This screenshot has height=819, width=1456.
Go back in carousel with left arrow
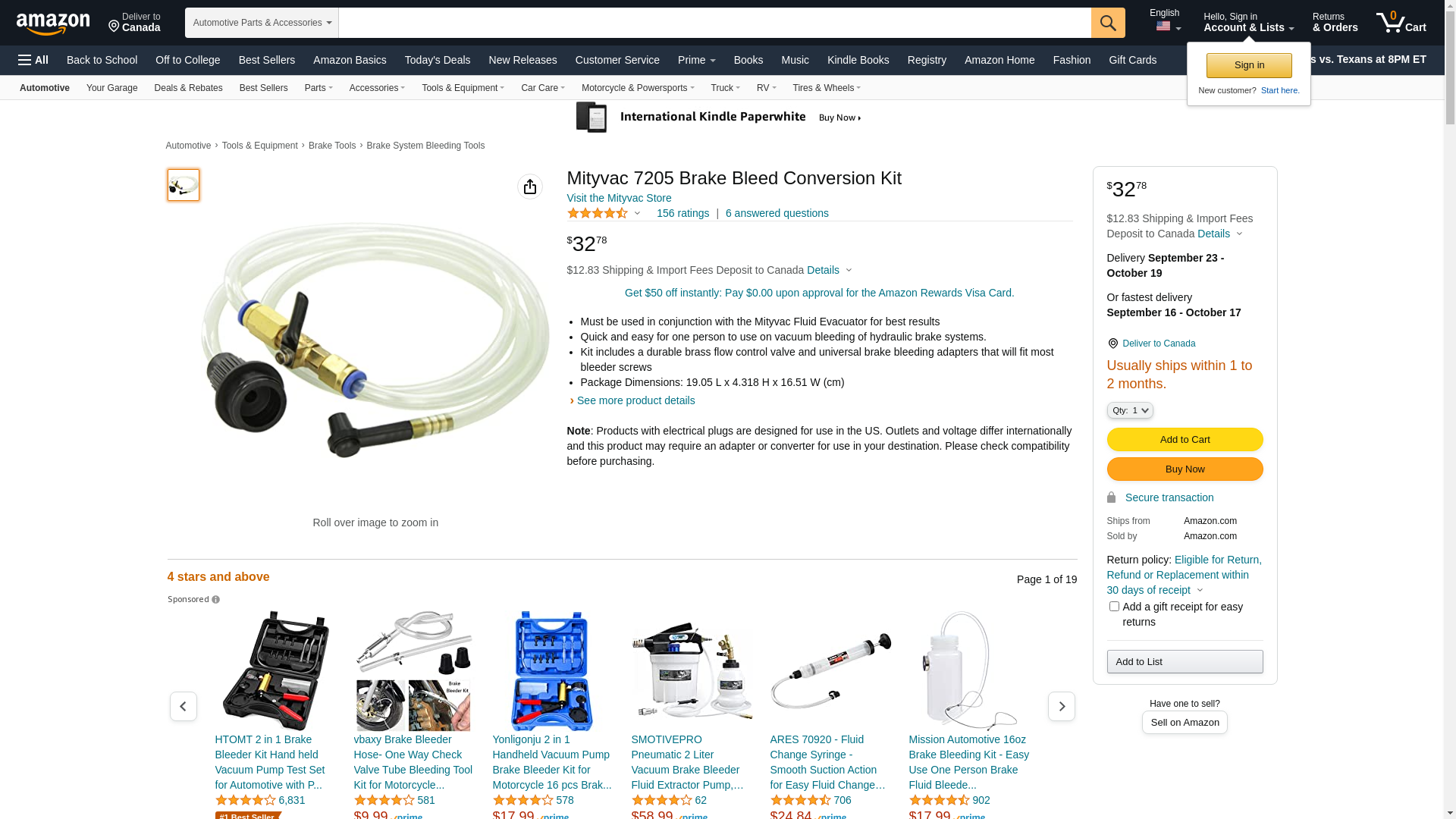184,707
